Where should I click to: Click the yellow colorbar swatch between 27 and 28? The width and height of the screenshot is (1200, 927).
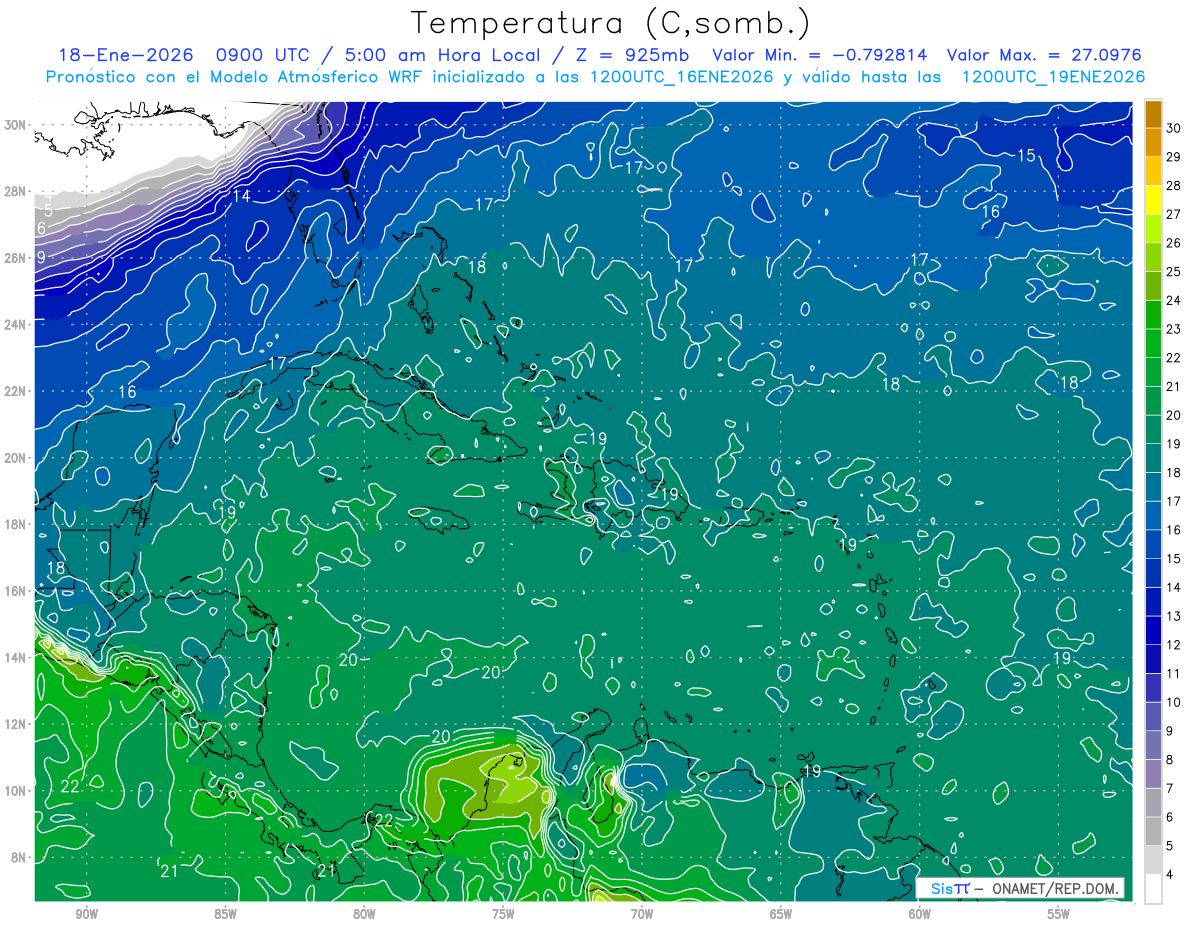1154,200
